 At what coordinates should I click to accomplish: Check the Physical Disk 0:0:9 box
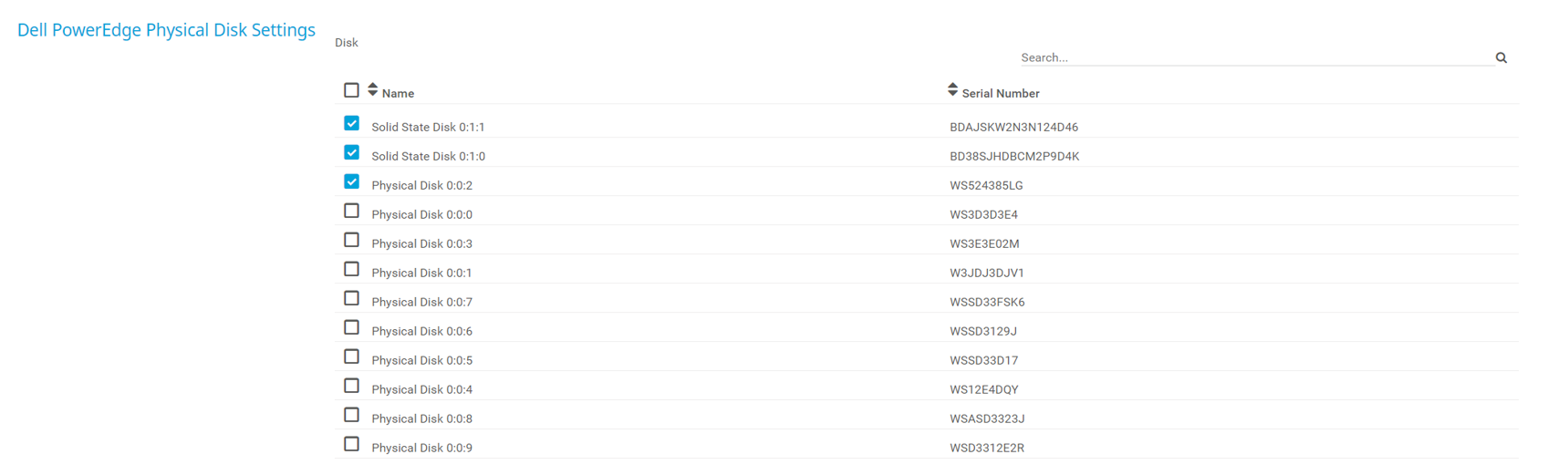351,444
